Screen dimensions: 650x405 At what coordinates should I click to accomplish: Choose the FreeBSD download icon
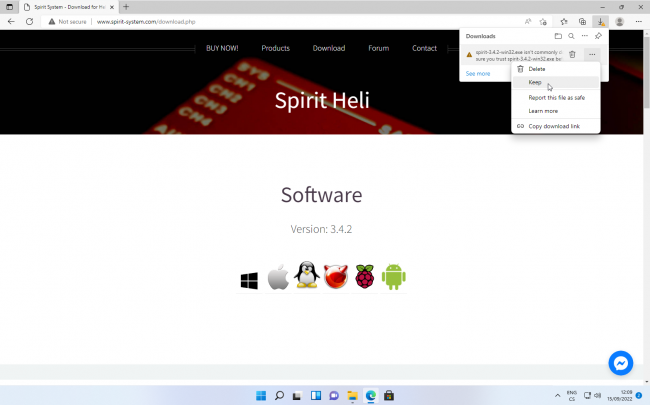coord(335,277)
